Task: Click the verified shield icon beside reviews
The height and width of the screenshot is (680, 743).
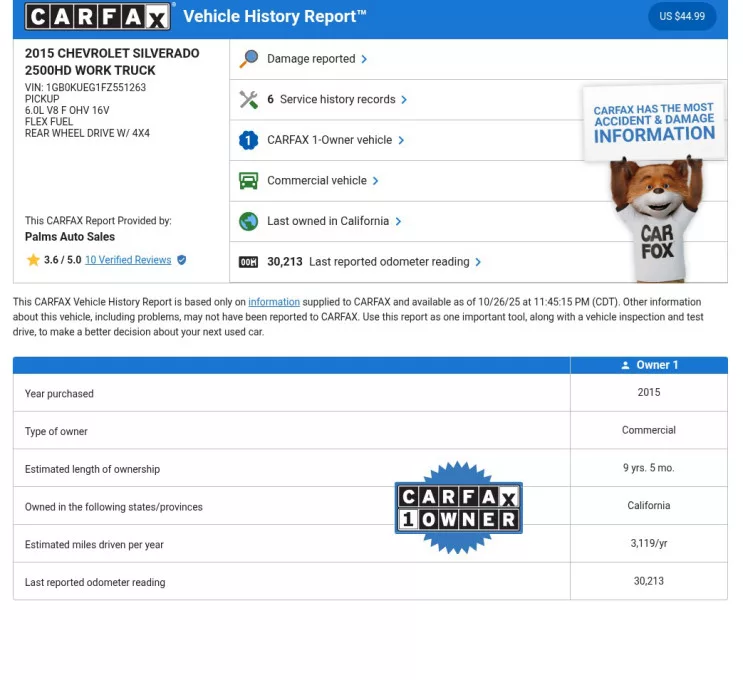Action: click(181, 260)
